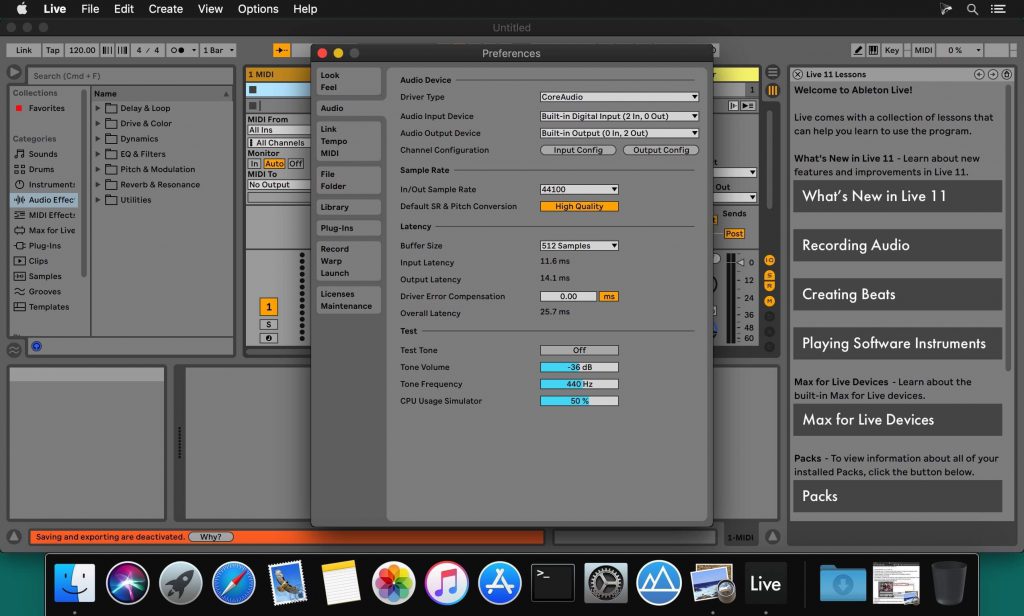Click the metronome icon in the toolbar
The image size is (1024, 616).
coord(178,49)
